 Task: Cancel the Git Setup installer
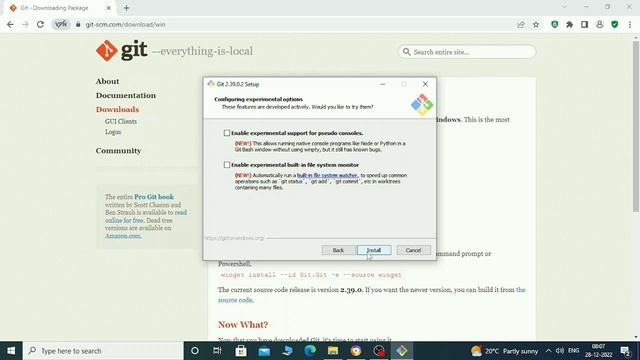[x=413, y=250]
